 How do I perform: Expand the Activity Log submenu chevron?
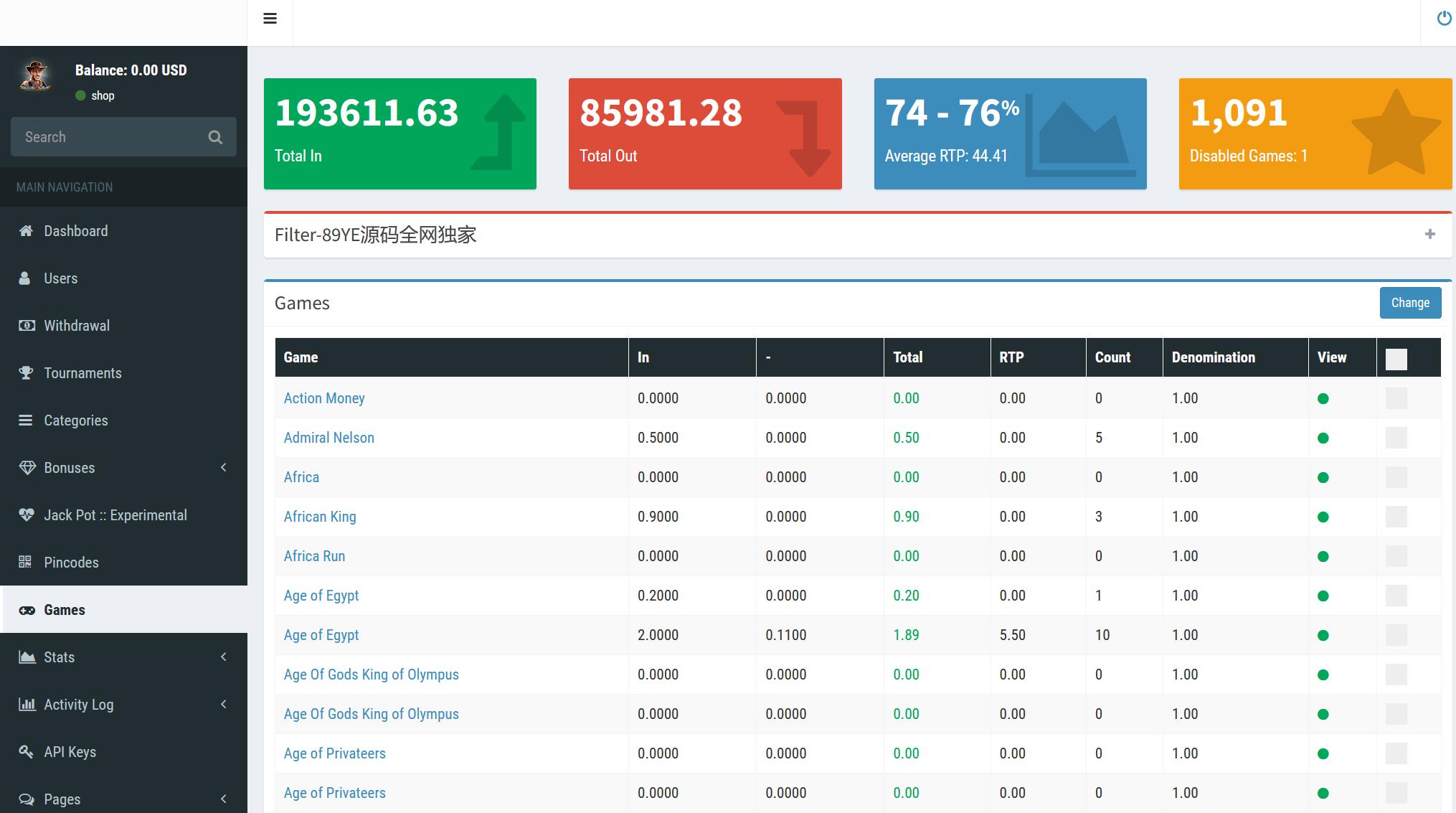224,705
